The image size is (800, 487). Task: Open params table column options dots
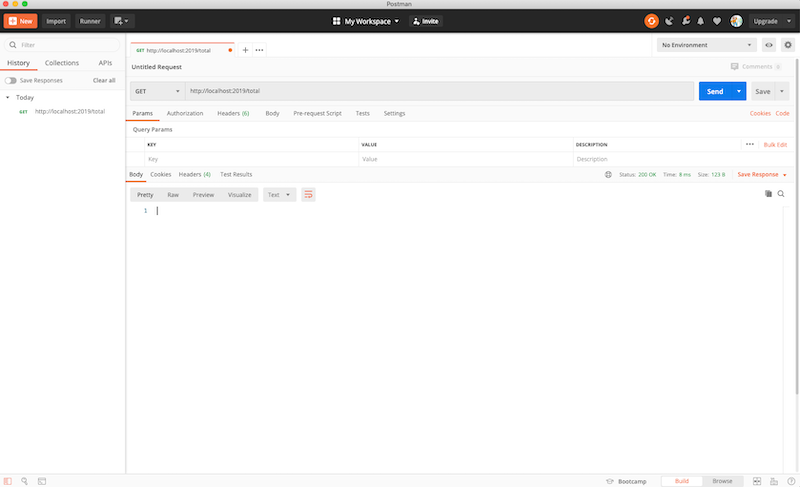point(749,144)
